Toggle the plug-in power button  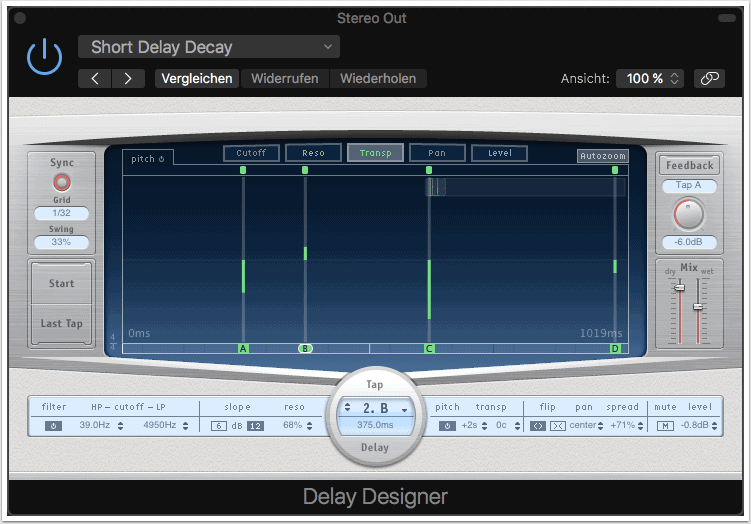tap(44, 58)
